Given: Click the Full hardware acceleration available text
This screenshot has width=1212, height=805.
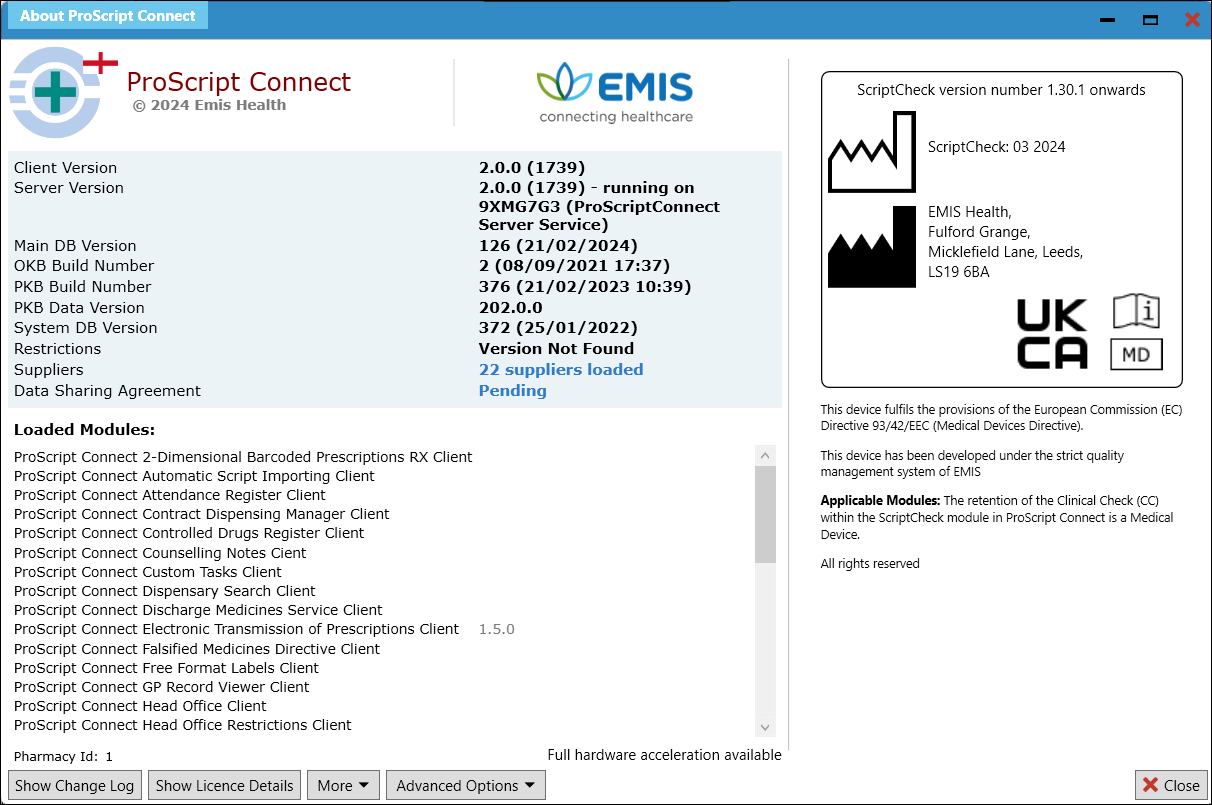Looking at the screenshot, I should click(x=665, y=755).
